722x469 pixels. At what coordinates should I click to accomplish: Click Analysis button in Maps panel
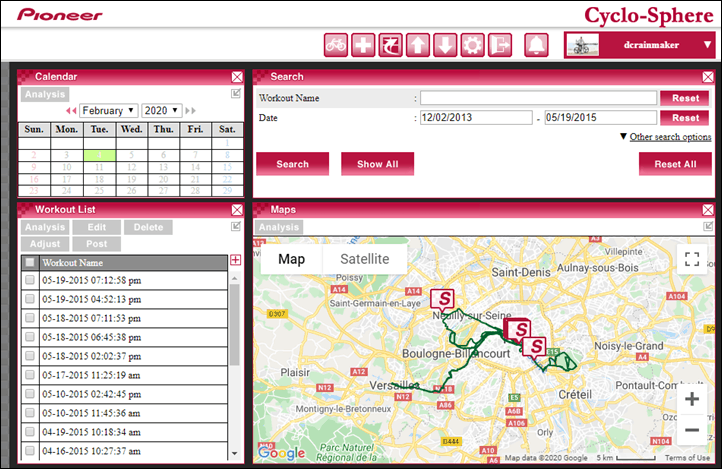click(x=279, y=227)
